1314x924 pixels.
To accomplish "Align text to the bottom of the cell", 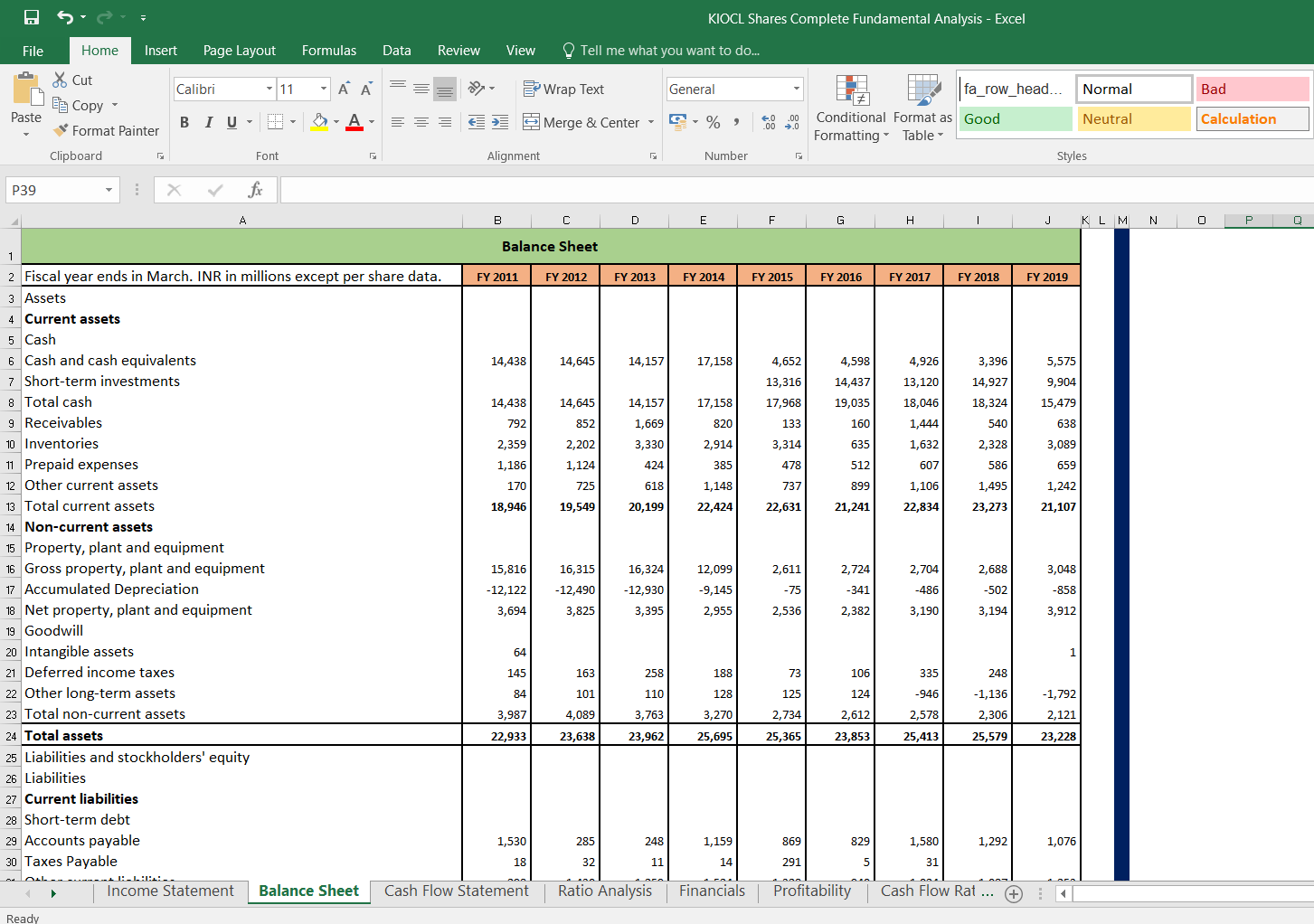I will [445, 88].
